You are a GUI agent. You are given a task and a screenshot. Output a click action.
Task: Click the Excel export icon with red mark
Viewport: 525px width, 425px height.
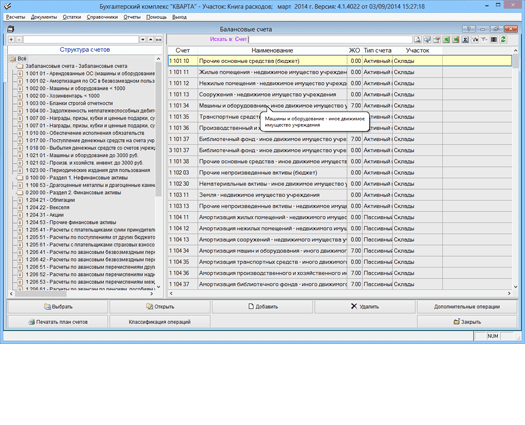tap(455, 40)
